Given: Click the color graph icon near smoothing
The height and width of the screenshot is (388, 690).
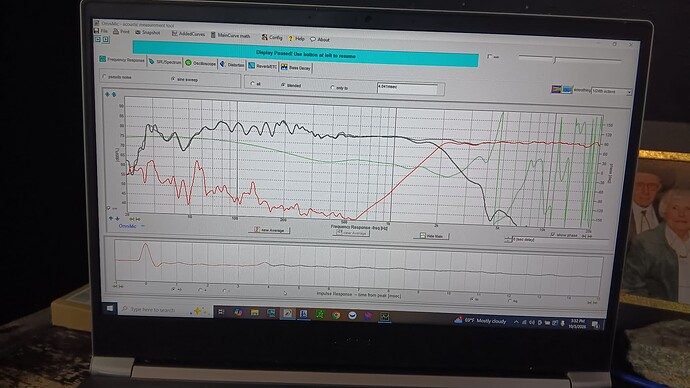Looking at the screenshot, I should (556, 89).
